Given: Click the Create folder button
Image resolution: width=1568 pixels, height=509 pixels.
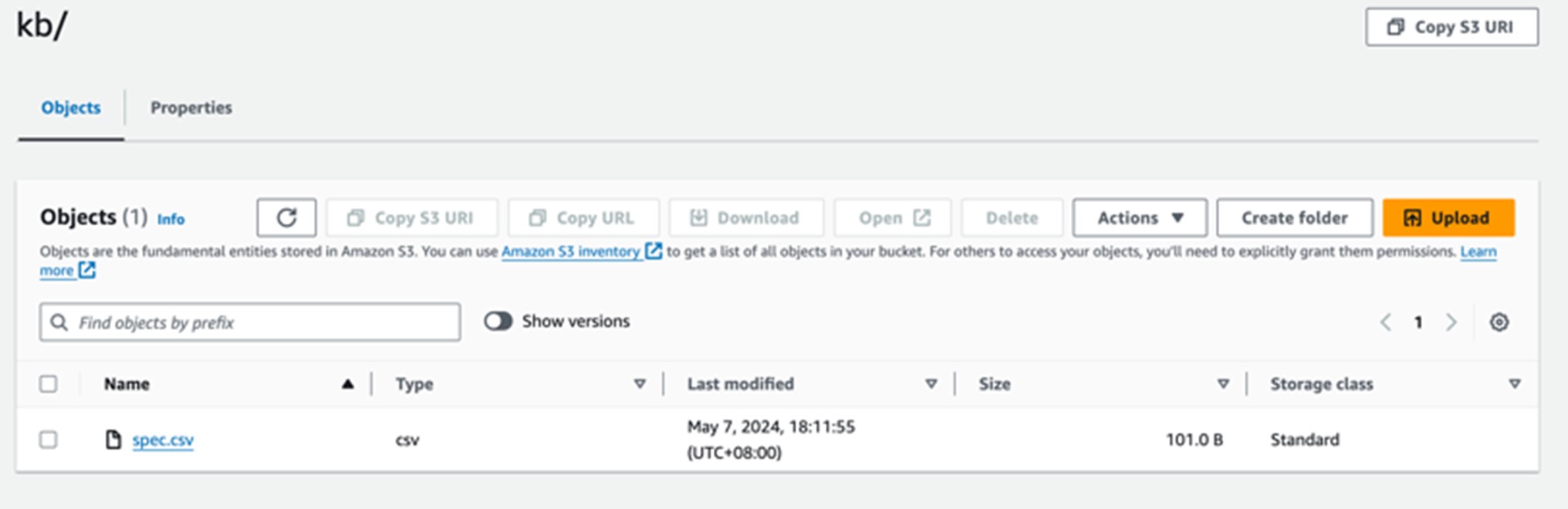Looking at the screenshot, I should [x=1295, y=217].
